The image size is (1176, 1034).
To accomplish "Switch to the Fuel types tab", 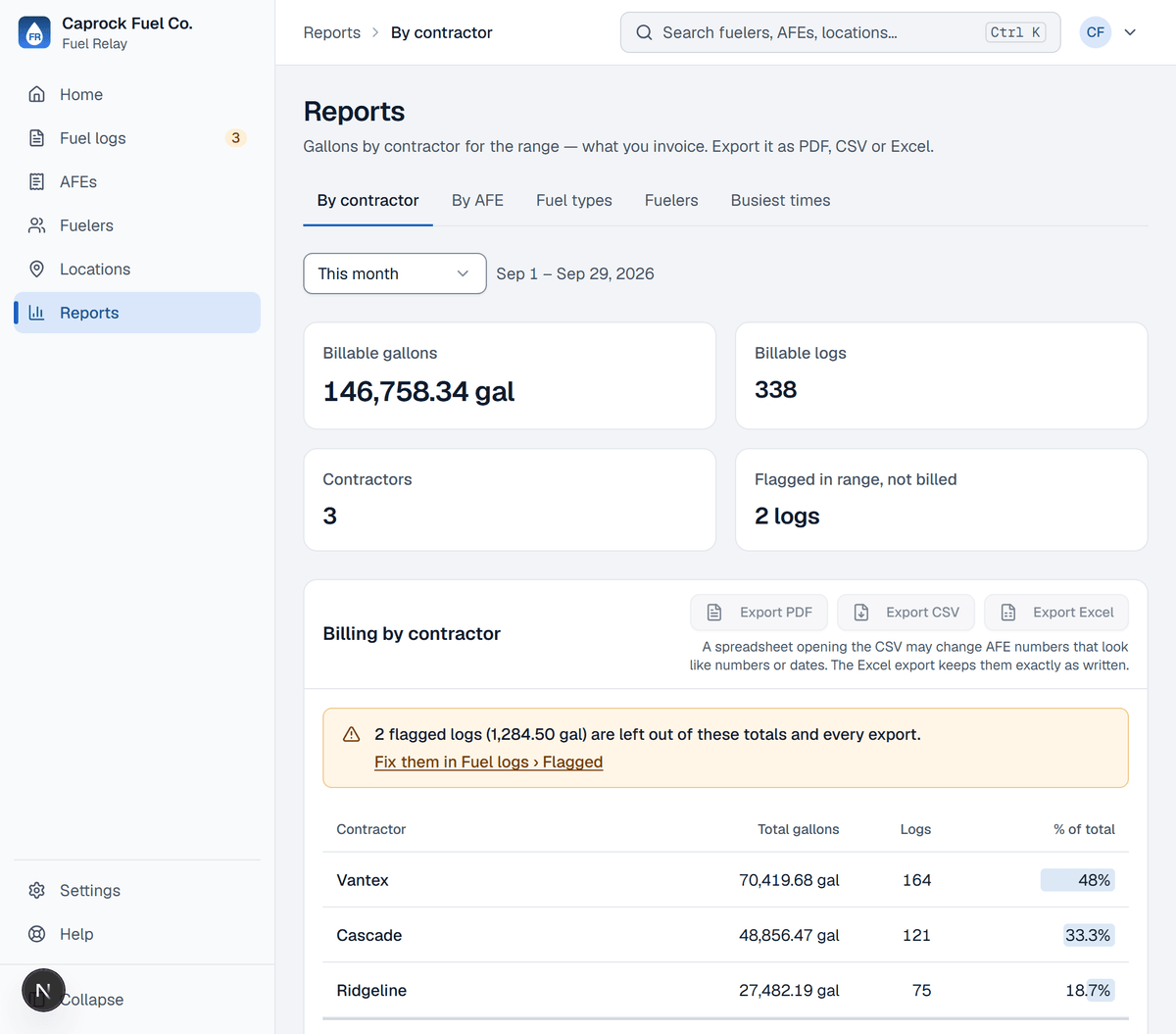I will click(x=574, y=200).
